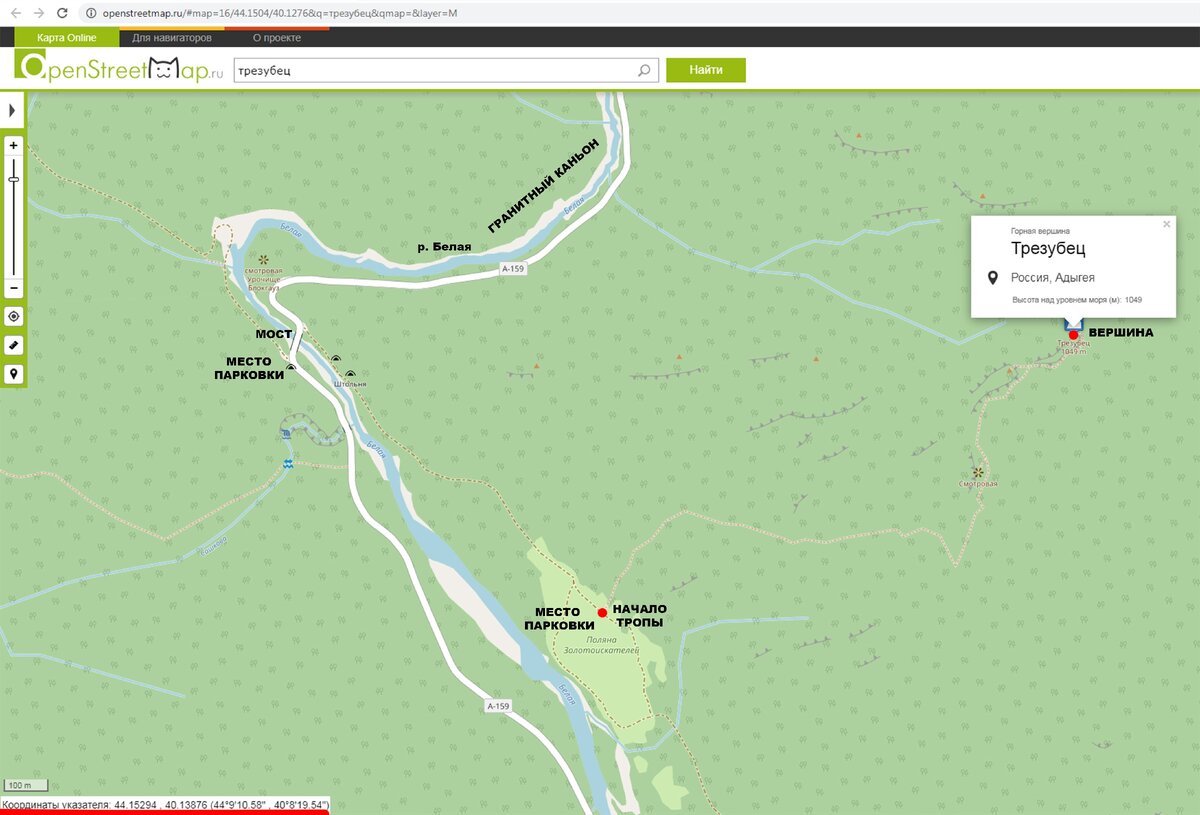This screenshot has height=815, width=1200.
Task: Select the measuring tool icon on sidebar
Action: tap(14, 344)
